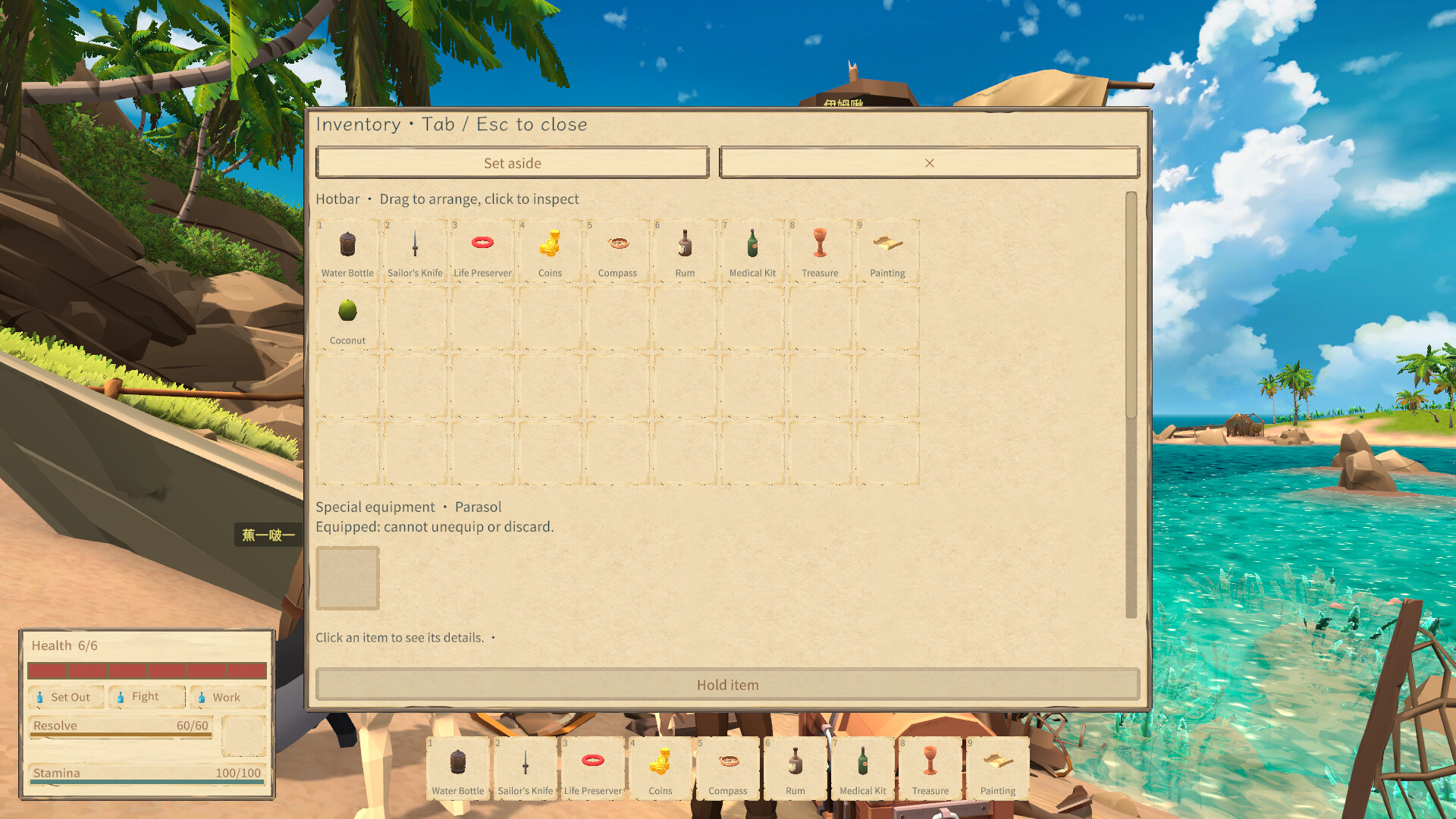Inspect the Rum bottle in inventory
This screenshot has width=1456, height=819.
tap(685, 251)
